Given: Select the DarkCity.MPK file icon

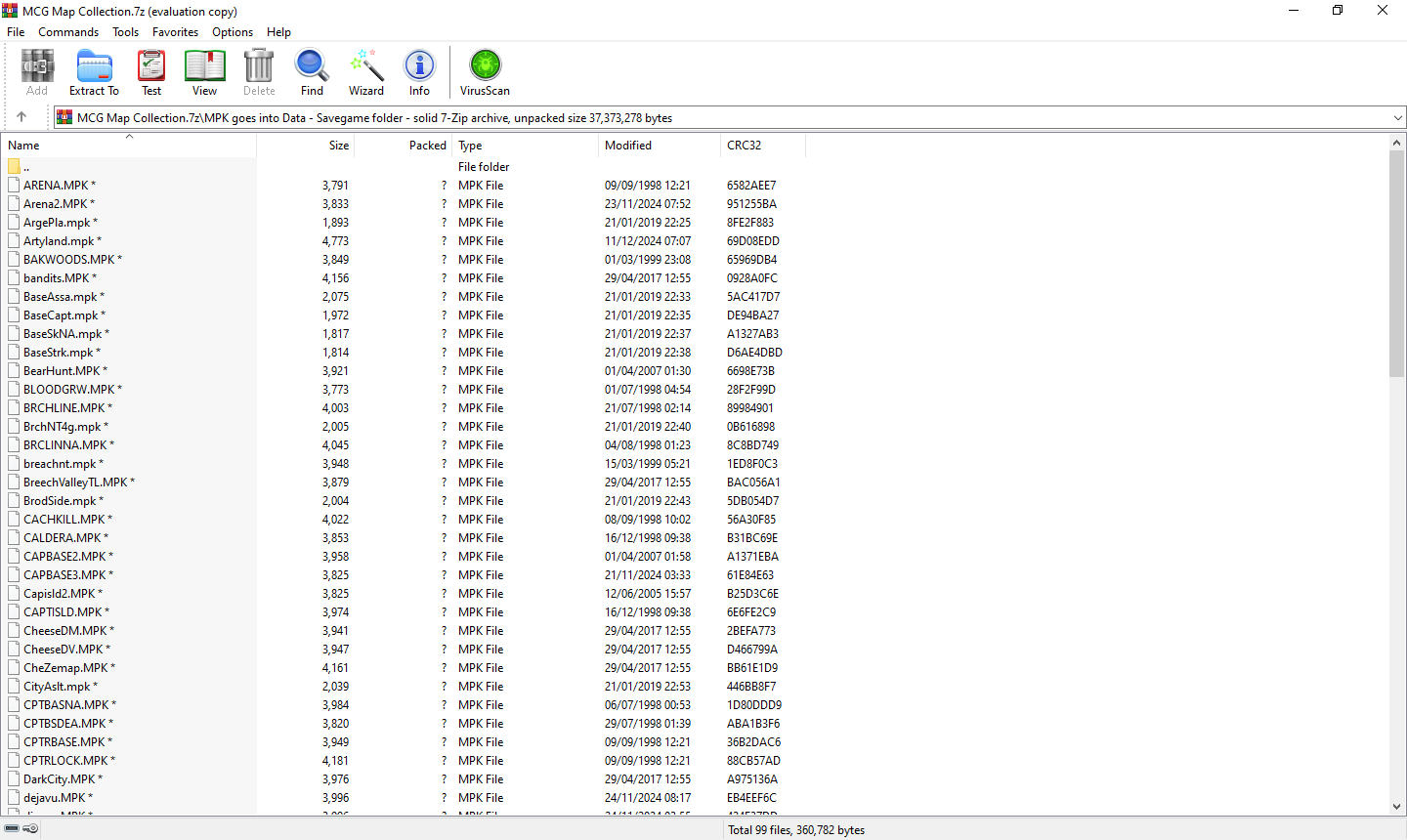Looking at the screenshot, I should click(14, 779).
